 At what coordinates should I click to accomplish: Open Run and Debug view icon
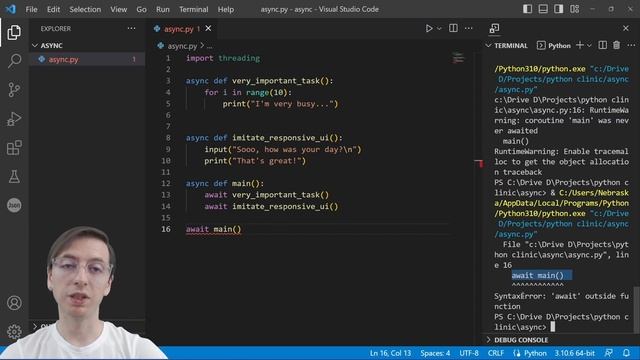14,119
